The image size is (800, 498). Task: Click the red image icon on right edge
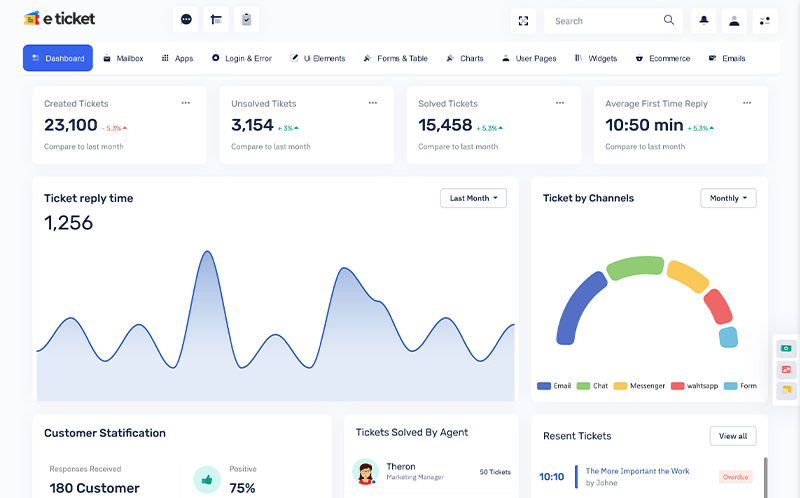tap(786, 369)
